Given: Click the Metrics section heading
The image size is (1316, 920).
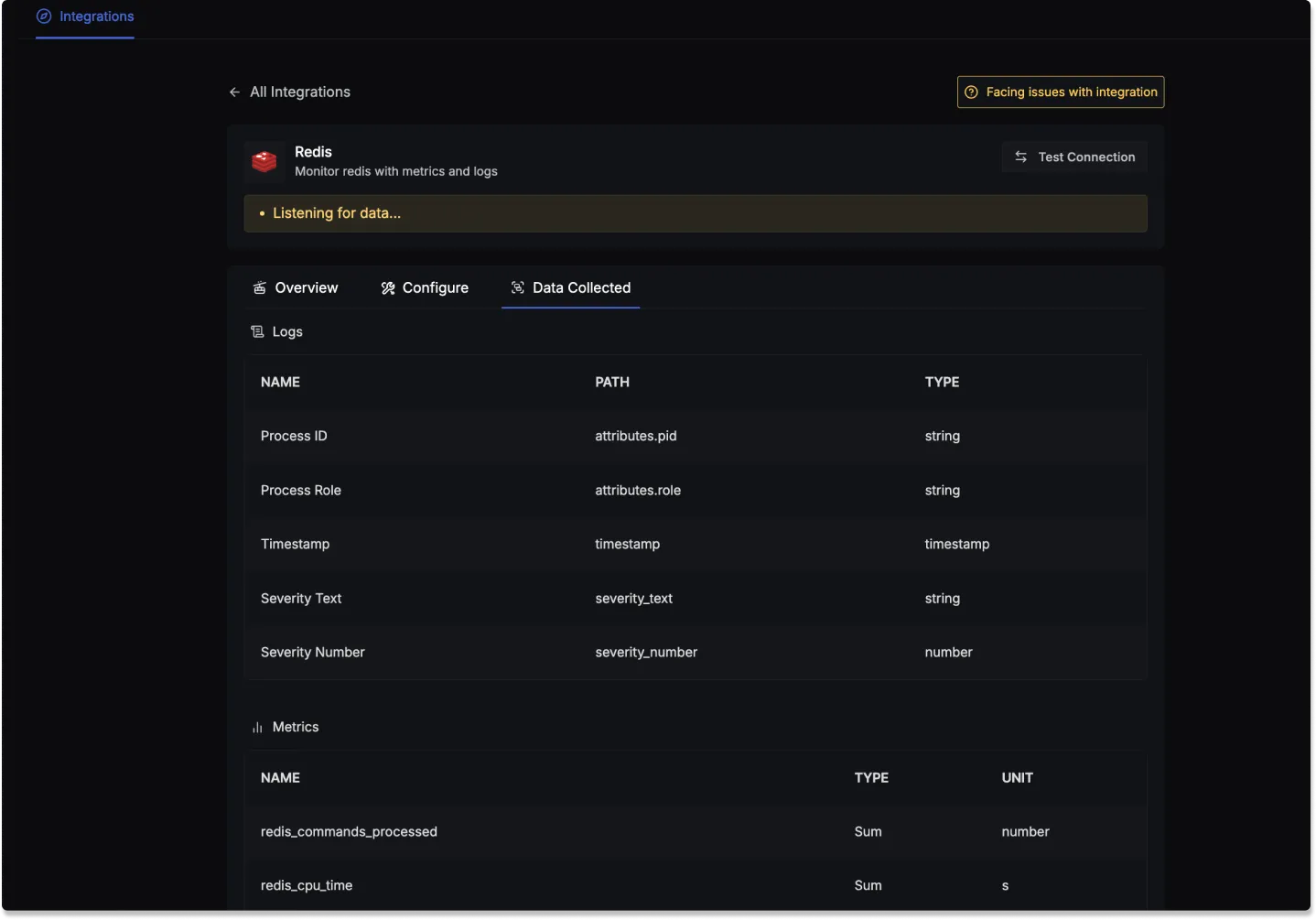Looking at the screenshot, I should point(296,728).
